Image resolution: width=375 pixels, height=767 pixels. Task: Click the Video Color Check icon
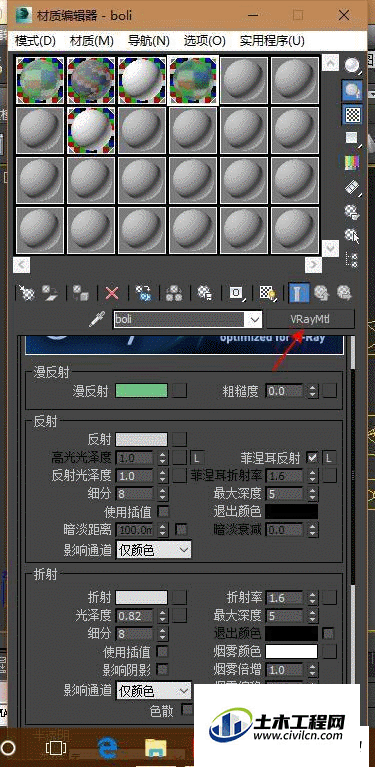(x=352, y=162)
